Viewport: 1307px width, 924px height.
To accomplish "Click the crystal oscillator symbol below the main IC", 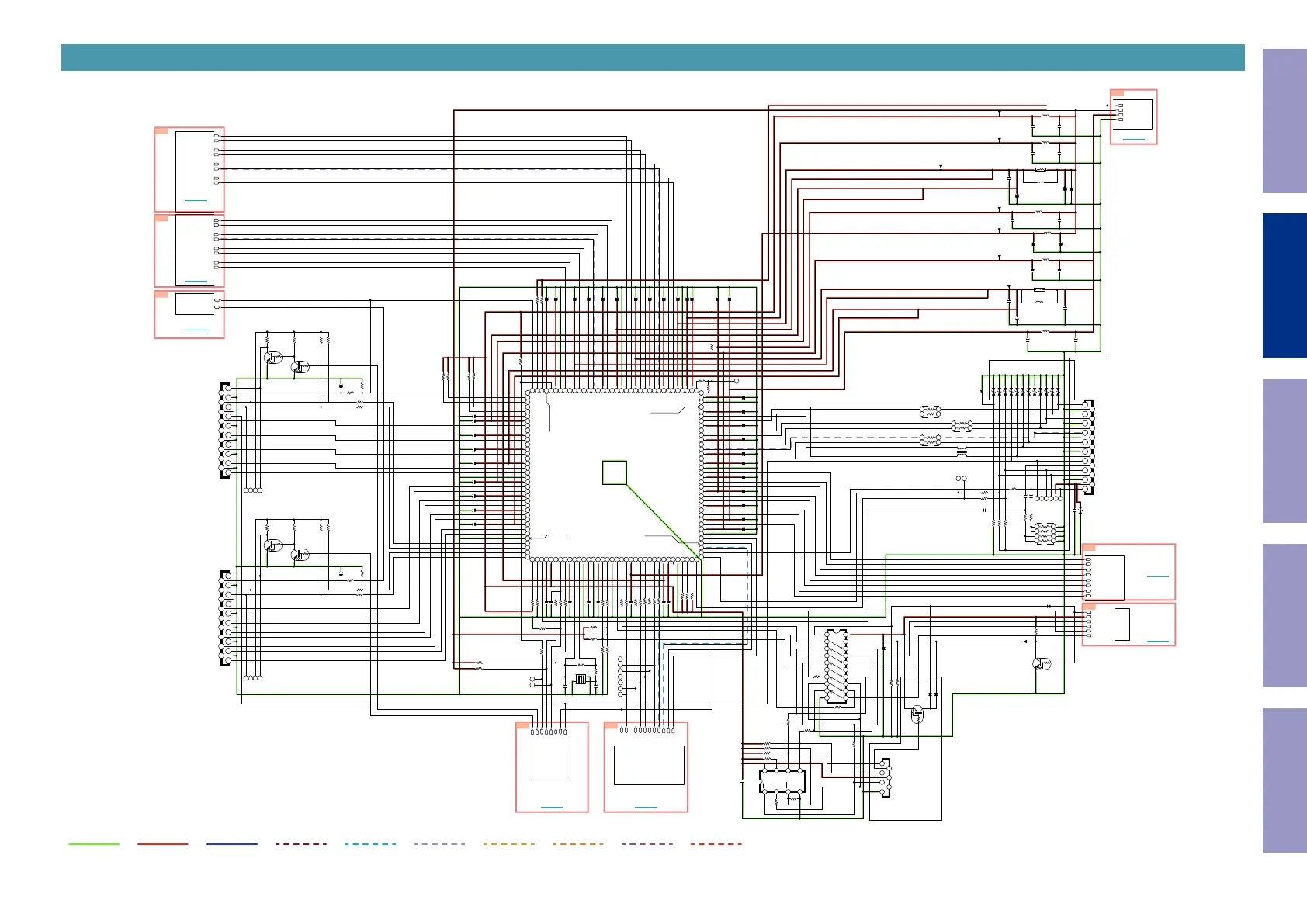I will 582,680.
